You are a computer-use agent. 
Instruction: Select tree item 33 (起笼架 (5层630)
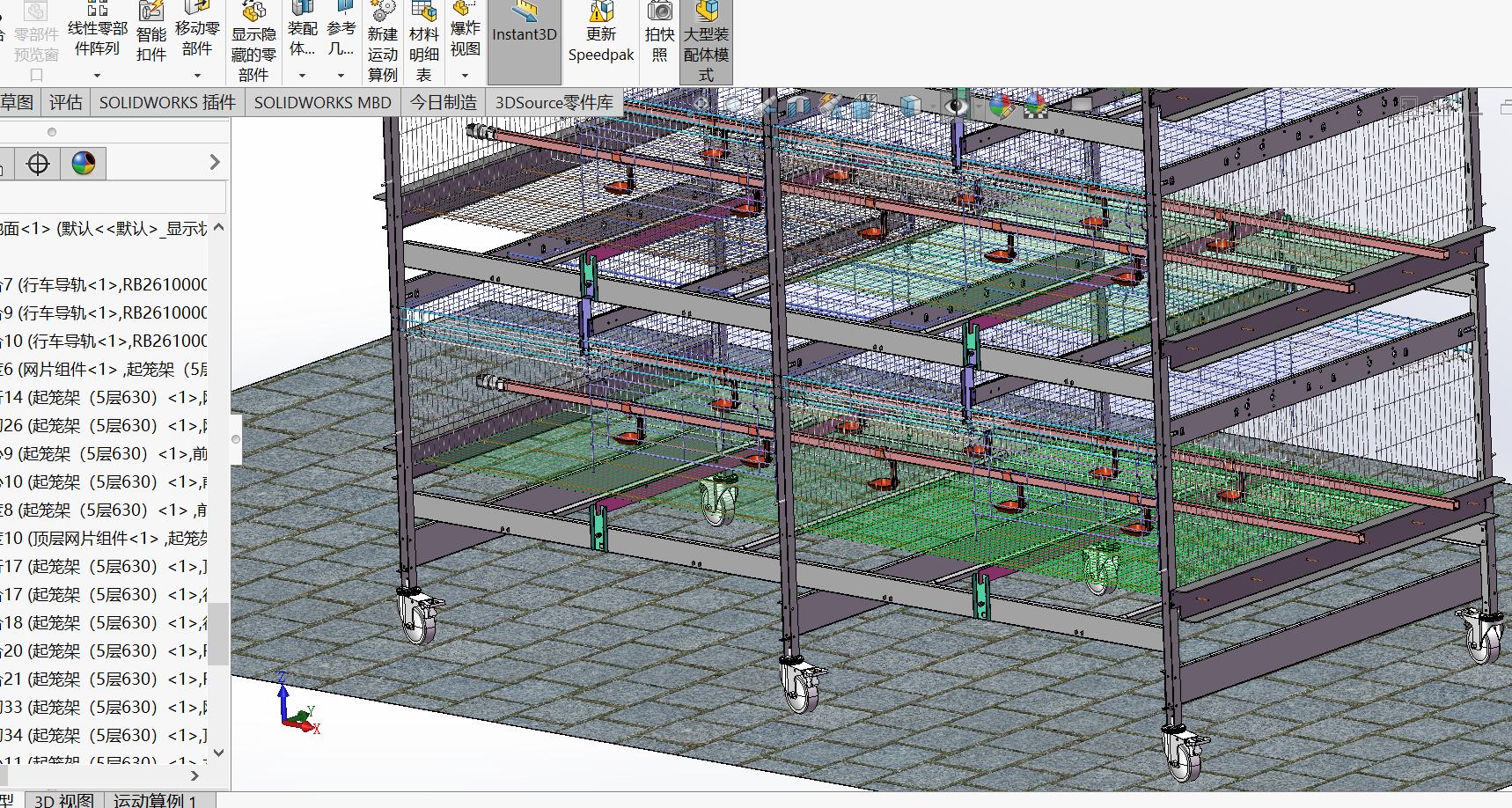(x=104, y=707)
